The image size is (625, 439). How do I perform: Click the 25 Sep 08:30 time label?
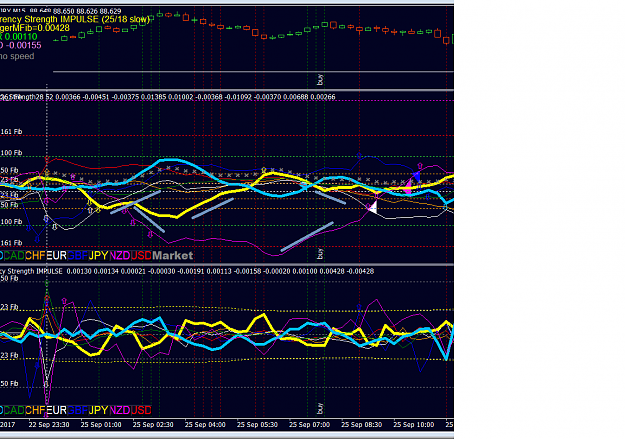(x=362, y=425)
